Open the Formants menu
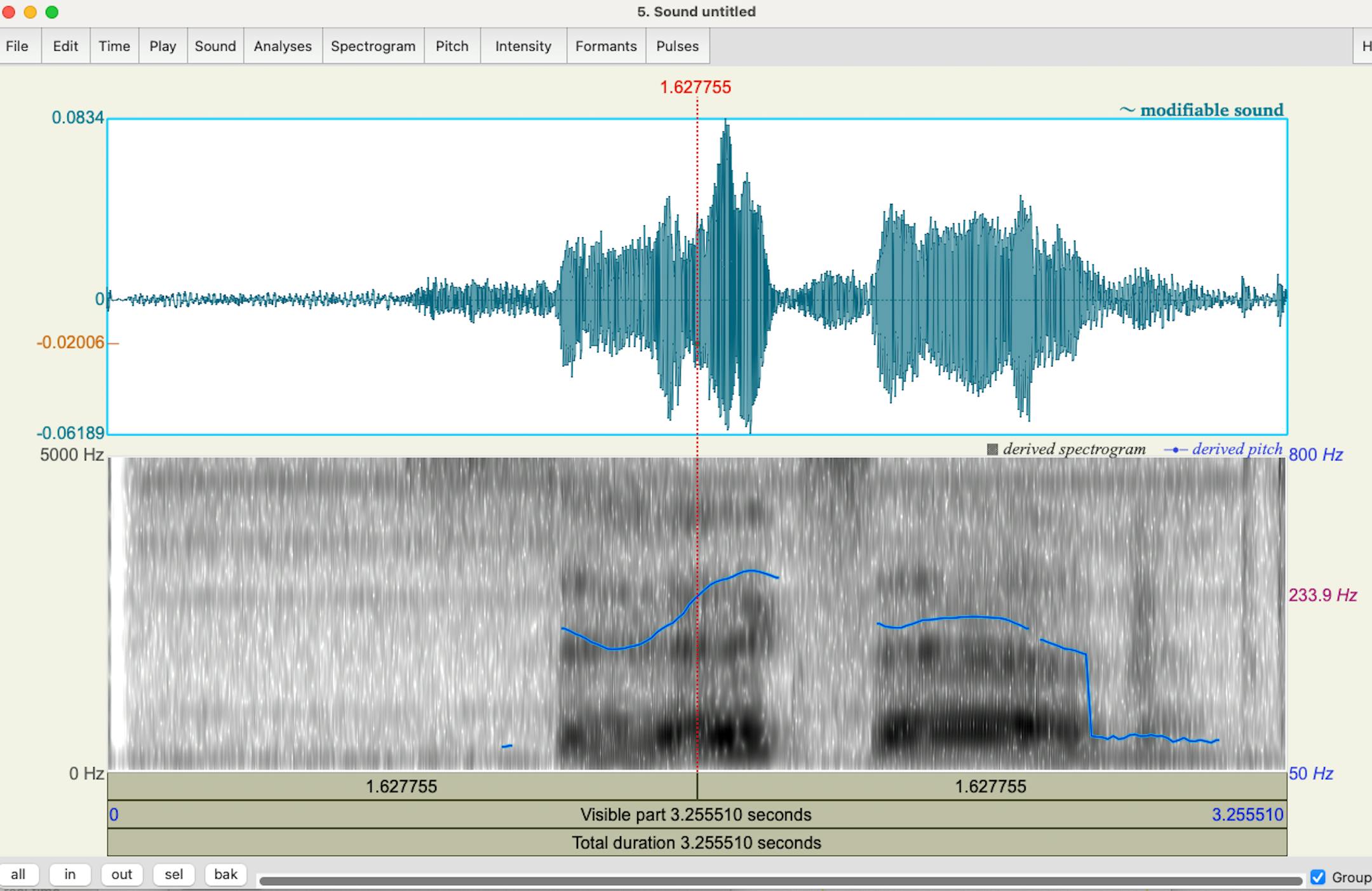 [606, 46]
